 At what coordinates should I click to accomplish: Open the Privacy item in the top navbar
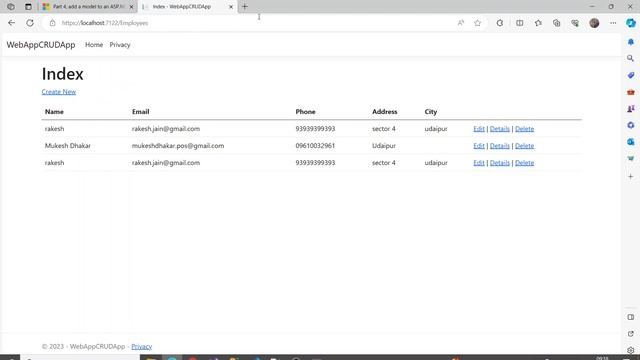tap(120, 45)
